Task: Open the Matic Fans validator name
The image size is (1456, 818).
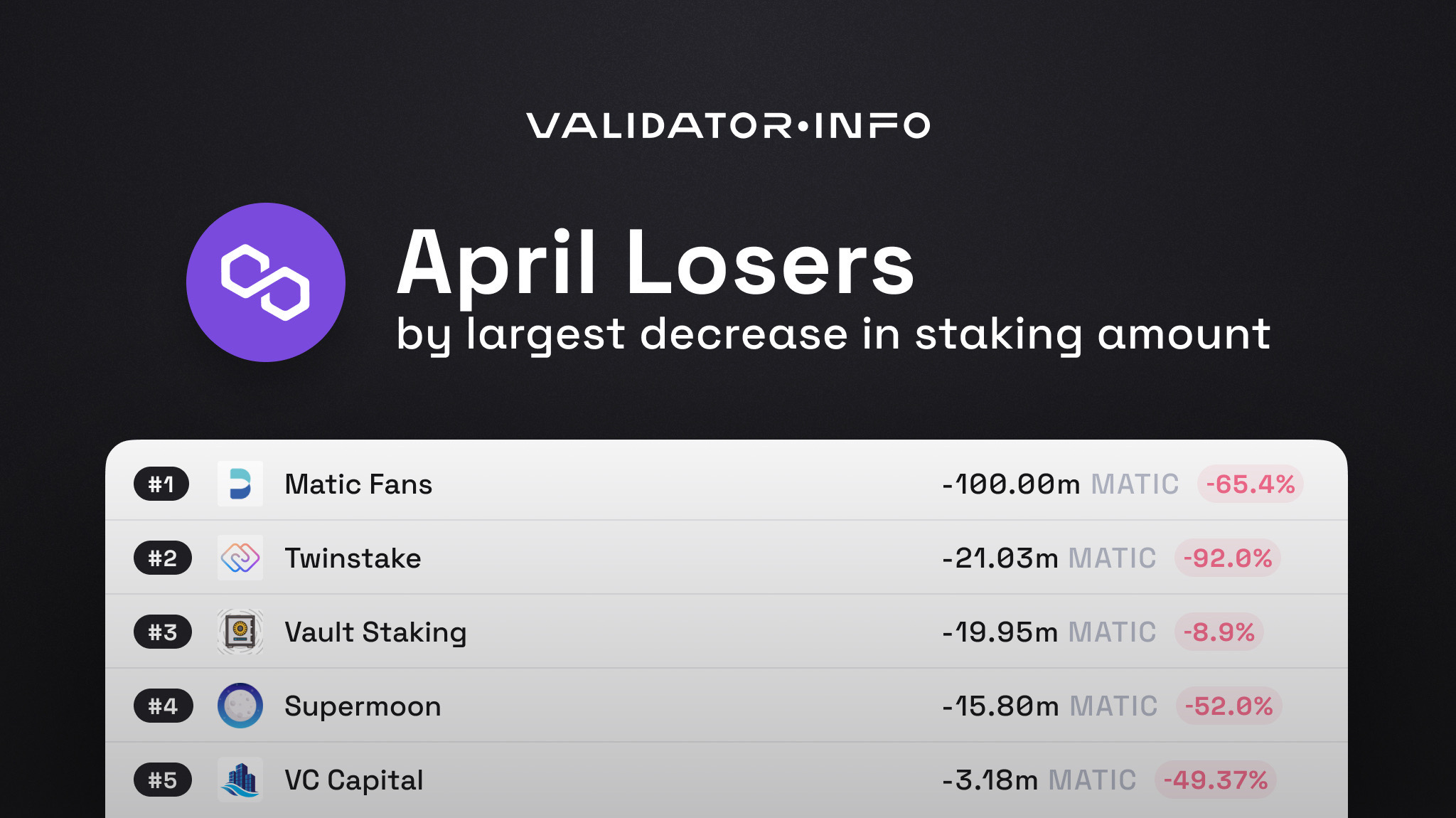Action: [x=358, y=484]
